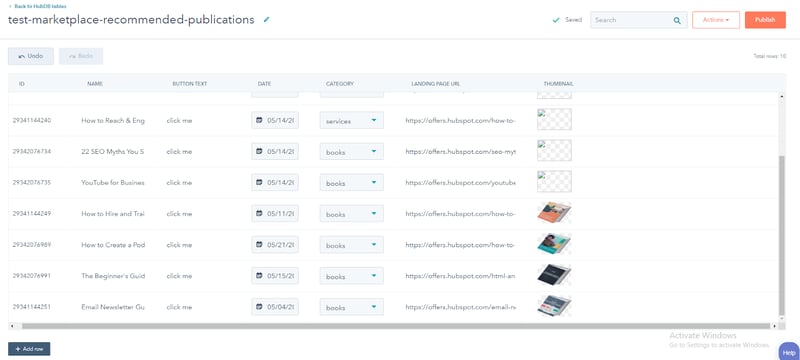Click the table's horizontal scrollbar

point(396,325)
